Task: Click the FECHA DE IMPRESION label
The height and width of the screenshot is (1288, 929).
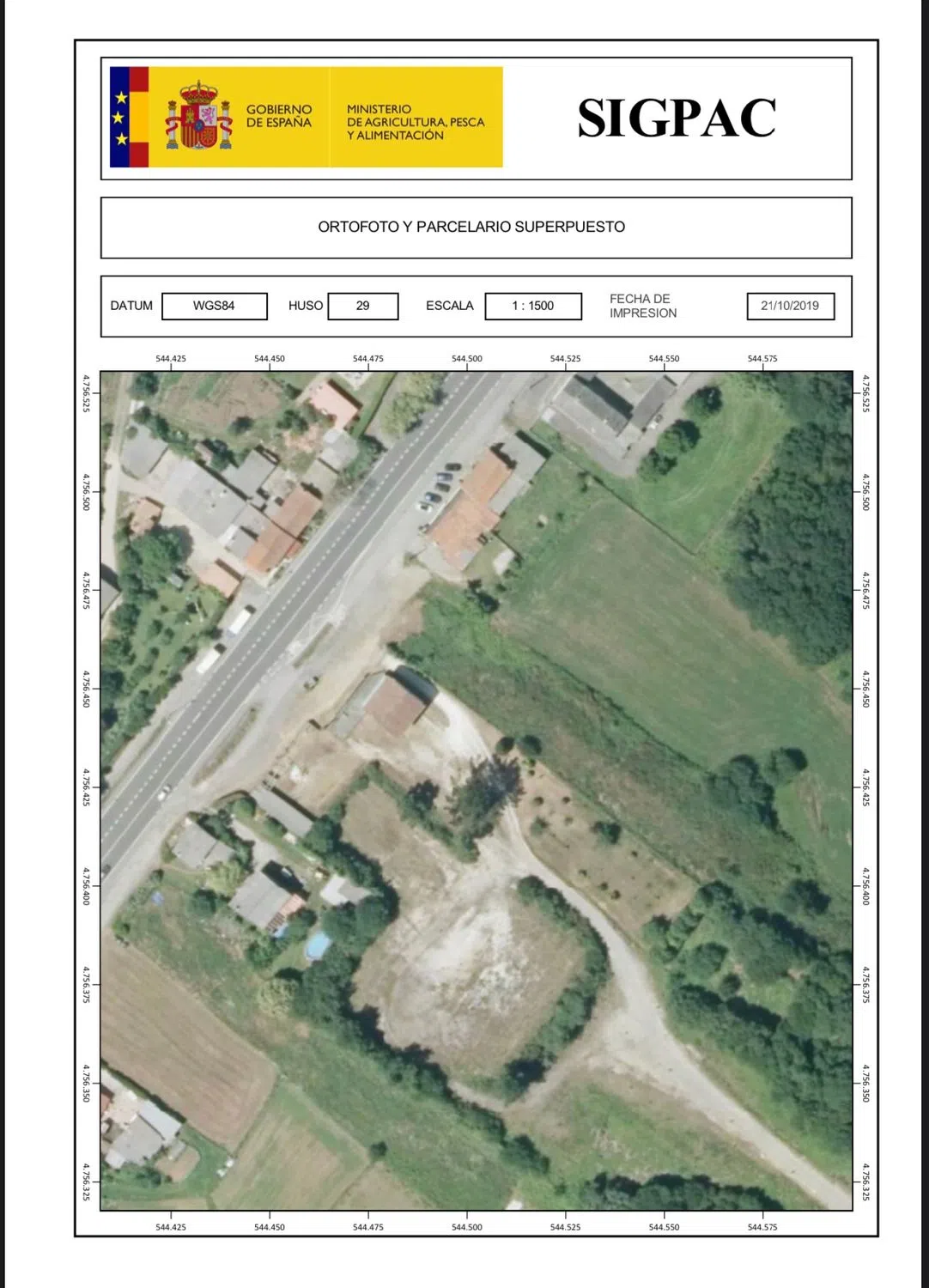Action: [x=643, y=306]
